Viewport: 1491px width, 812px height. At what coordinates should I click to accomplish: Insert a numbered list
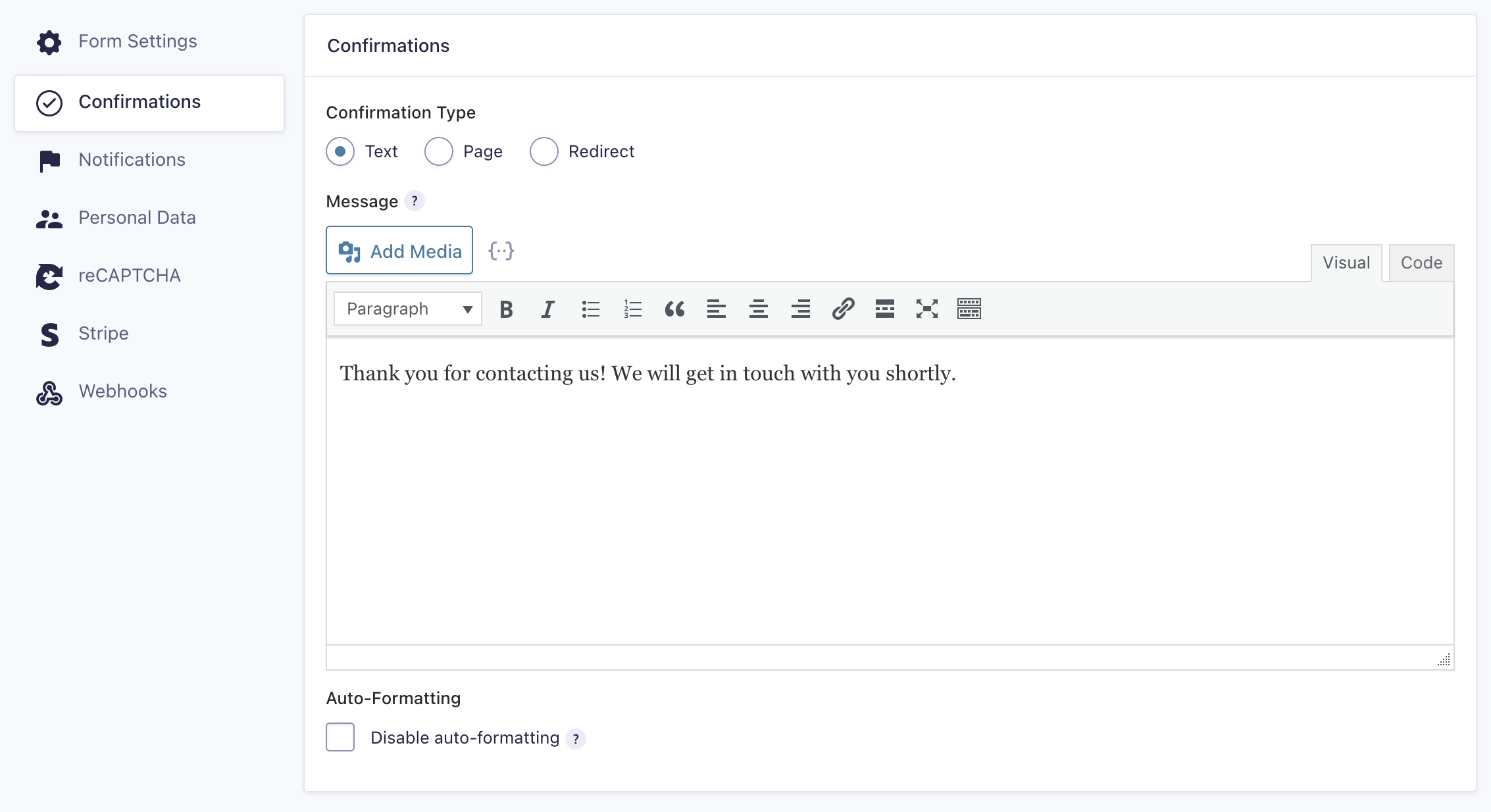tap(632, 309)
